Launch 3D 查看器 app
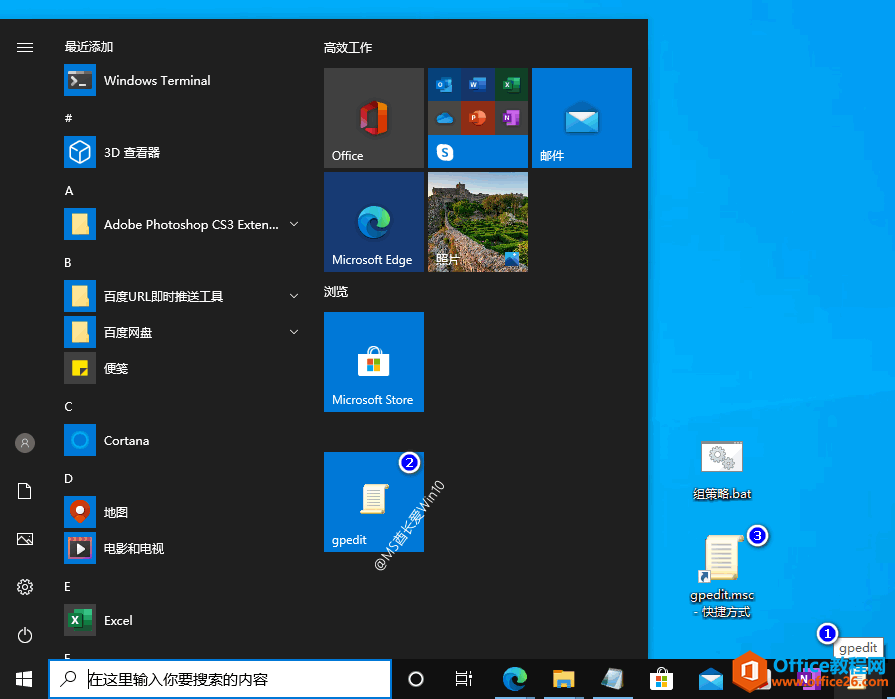Image resolution: width=895 pixels, height=699 pixels. tap(131, 153)
